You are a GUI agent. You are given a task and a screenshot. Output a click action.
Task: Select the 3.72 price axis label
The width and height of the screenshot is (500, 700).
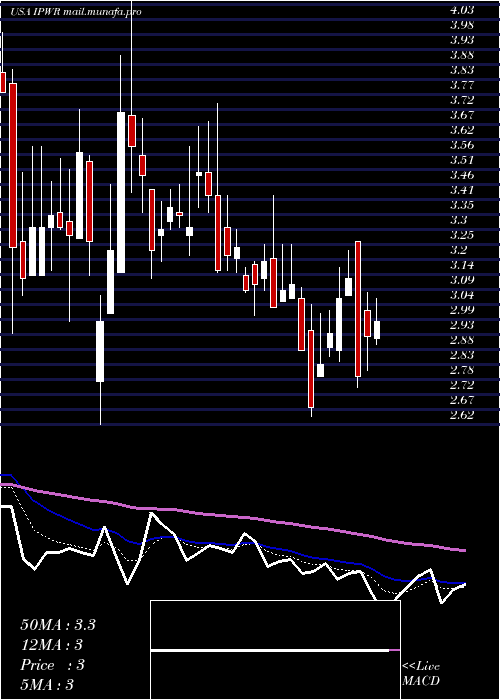(462, 99)
